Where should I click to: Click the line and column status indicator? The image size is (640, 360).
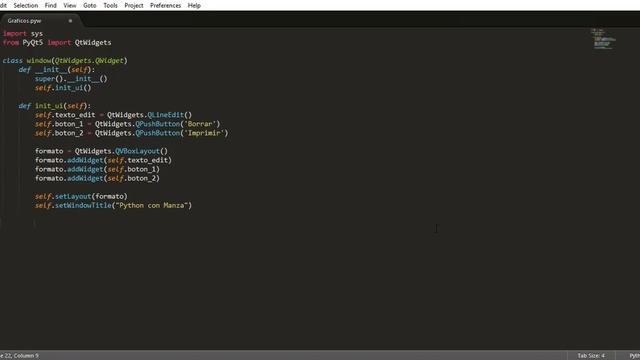pos(20,356)
